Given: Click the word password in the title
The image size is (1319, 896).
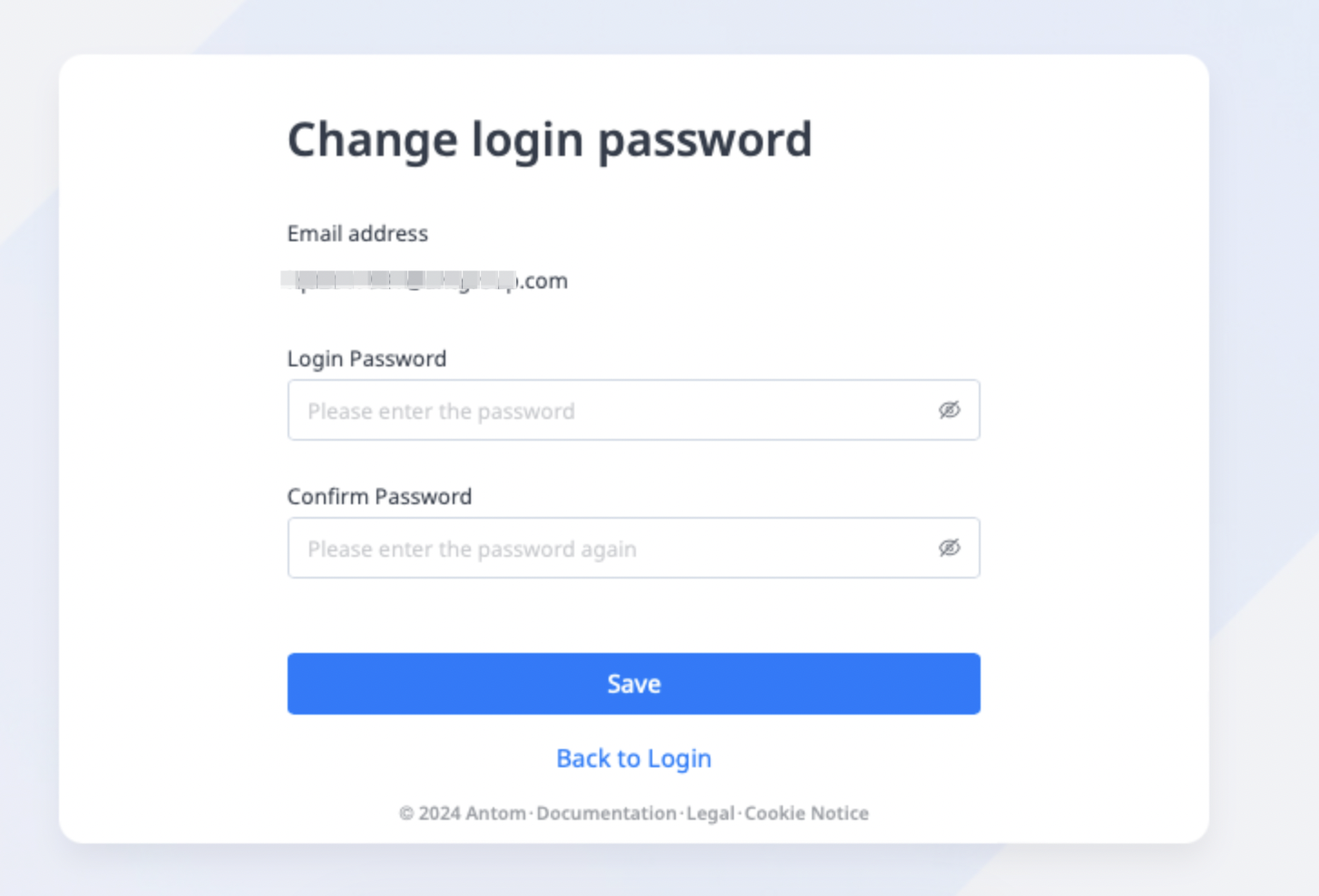Looking at the screenshot, I should tap(704, 140).
